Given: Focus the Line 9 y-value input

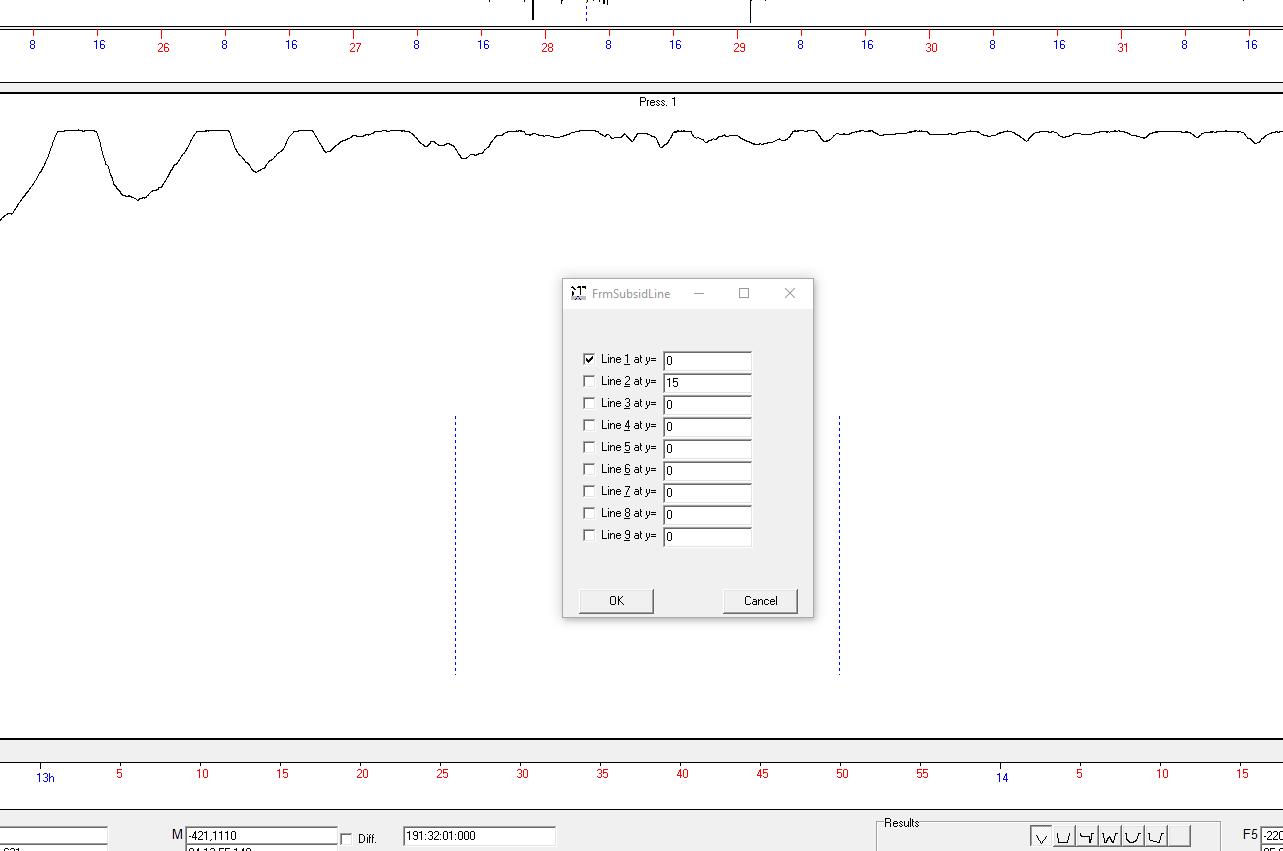Looking at the screenshot, I should click(x=707, y=536).
